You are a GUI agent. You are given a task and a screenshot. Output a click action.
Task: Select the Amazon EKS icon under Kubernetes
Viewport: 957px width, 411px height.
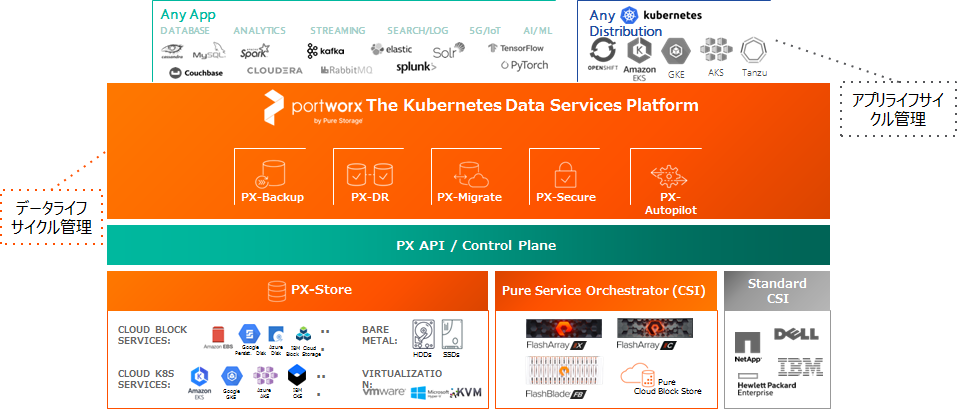[640, 51]
